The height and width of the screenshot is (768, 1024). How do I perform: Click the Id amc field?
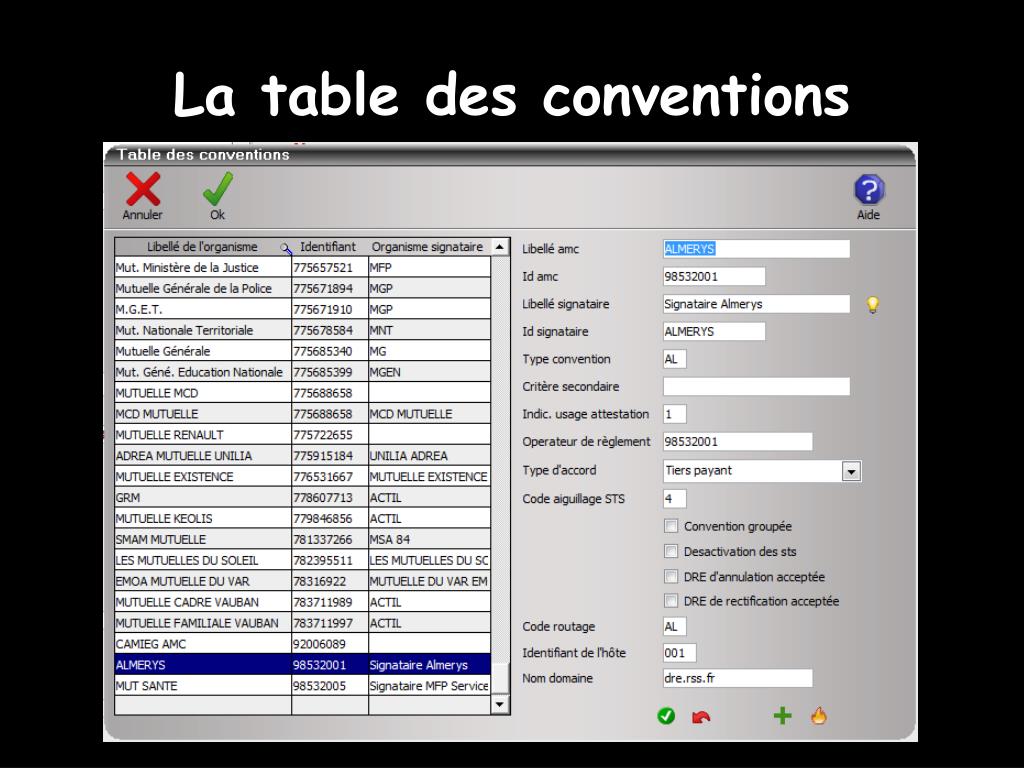point(714,276)
